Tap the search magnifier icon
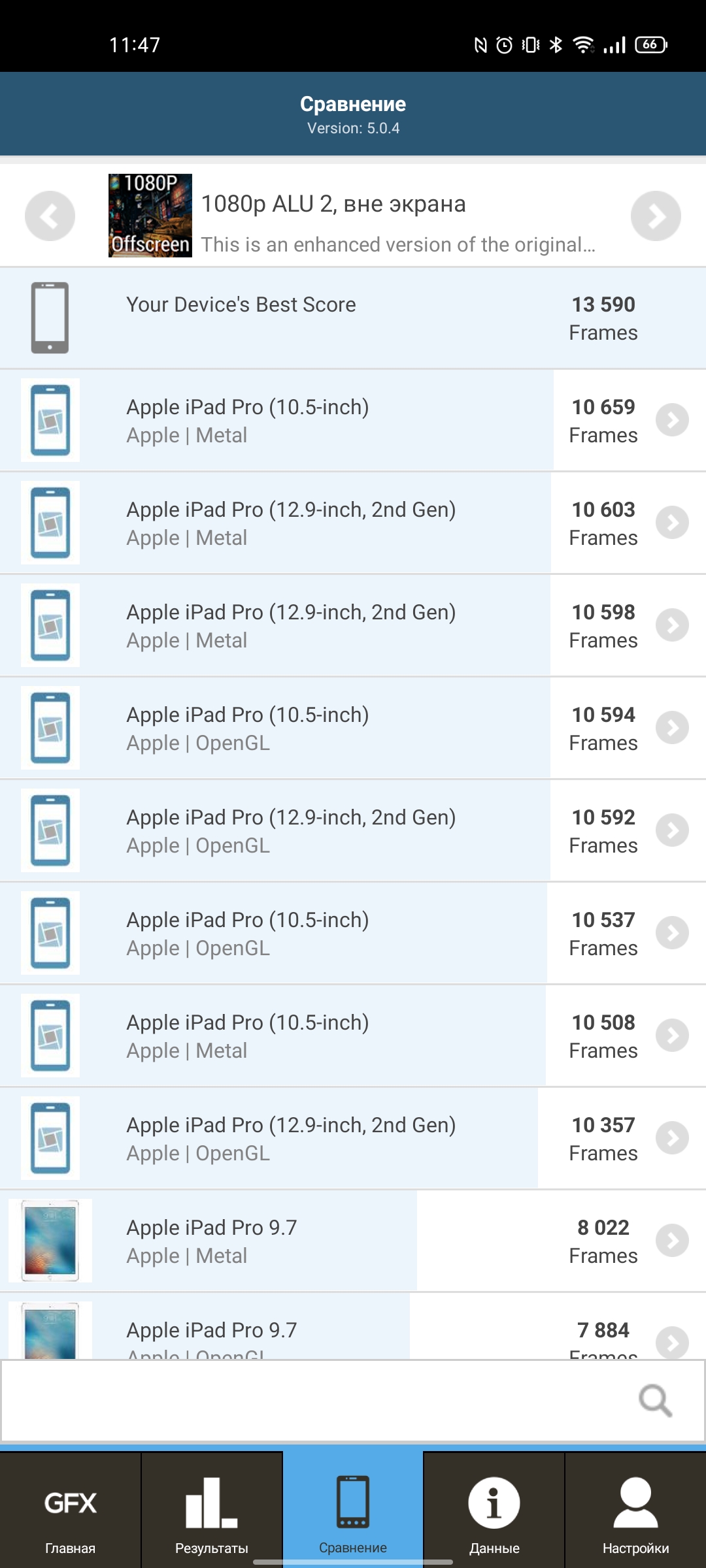 (x=655, y=1400)
